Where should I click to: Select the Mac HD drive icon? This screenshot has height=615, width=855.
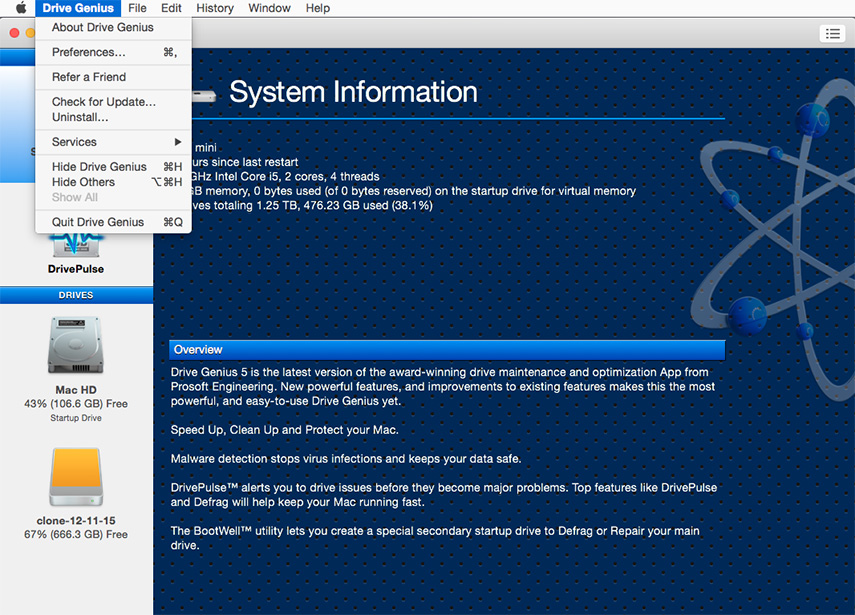coord(76,345)
